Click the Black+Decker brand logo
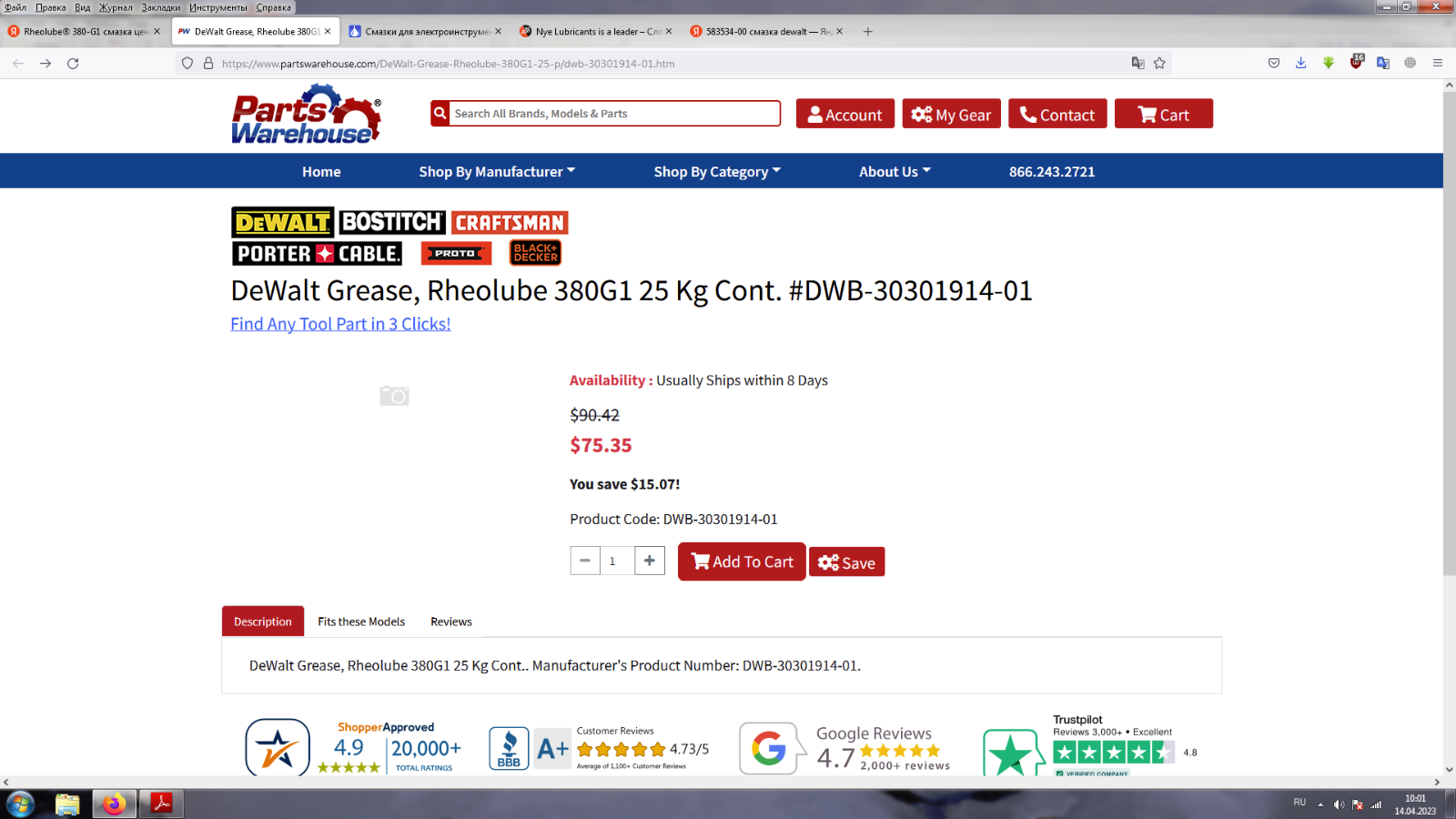 pyautogui.click(x=535, y=252)
